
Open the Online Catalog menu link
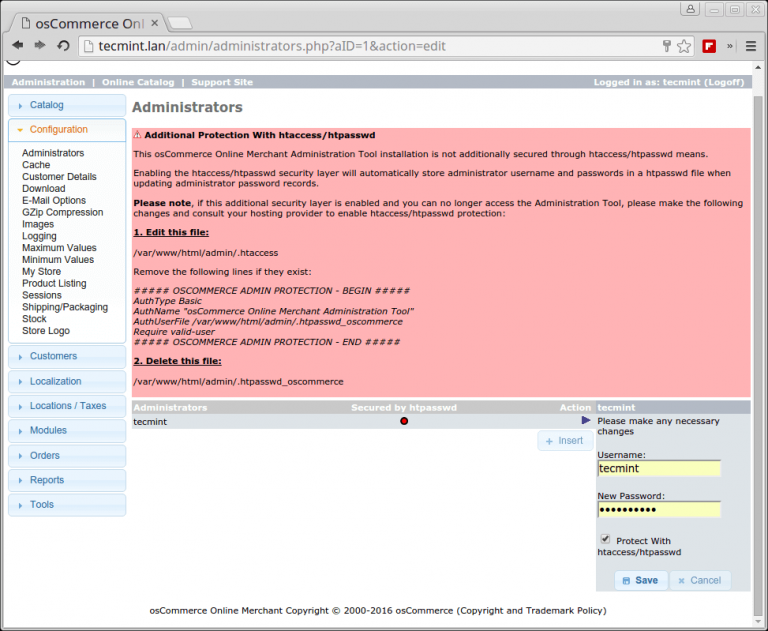pos(138,82)
